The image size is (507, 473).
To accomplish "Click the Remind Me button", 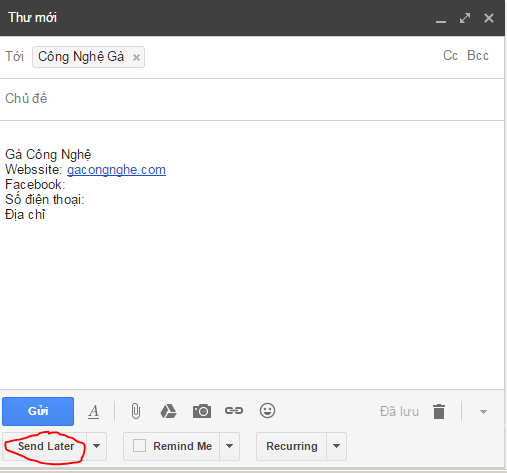I will [x=172, y=446].
